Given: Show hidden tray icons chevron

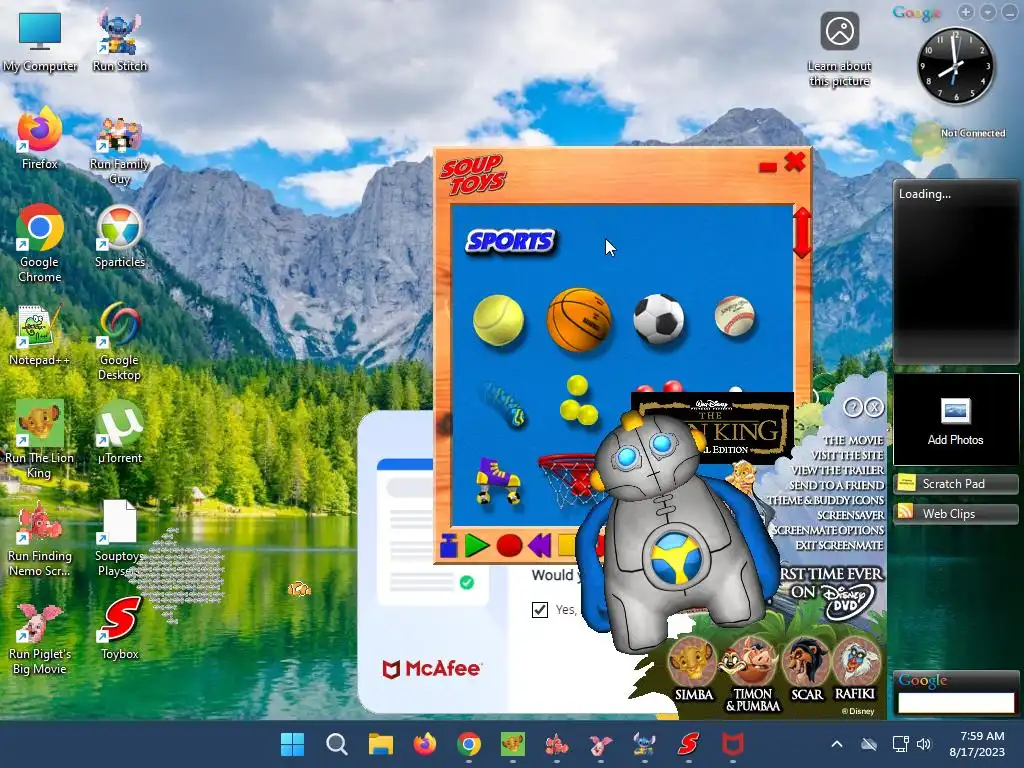Looking at the screenshot, I should [x=837, y=744].
